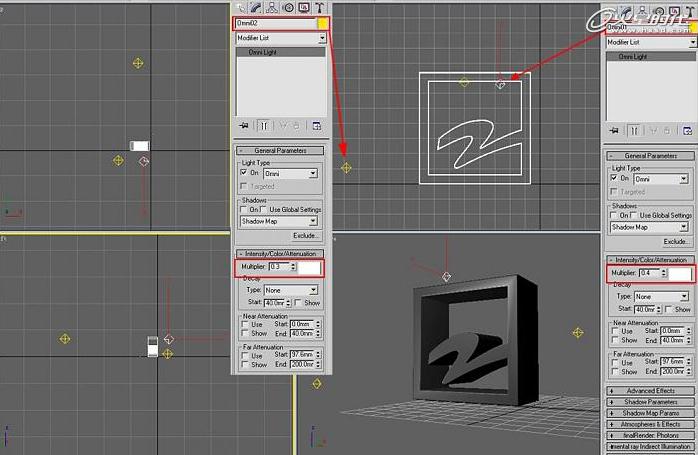Screen dimensions: 698x455
Task: Enable Near Attenuation Show in Omni01 panel
Action: point(615,340)
